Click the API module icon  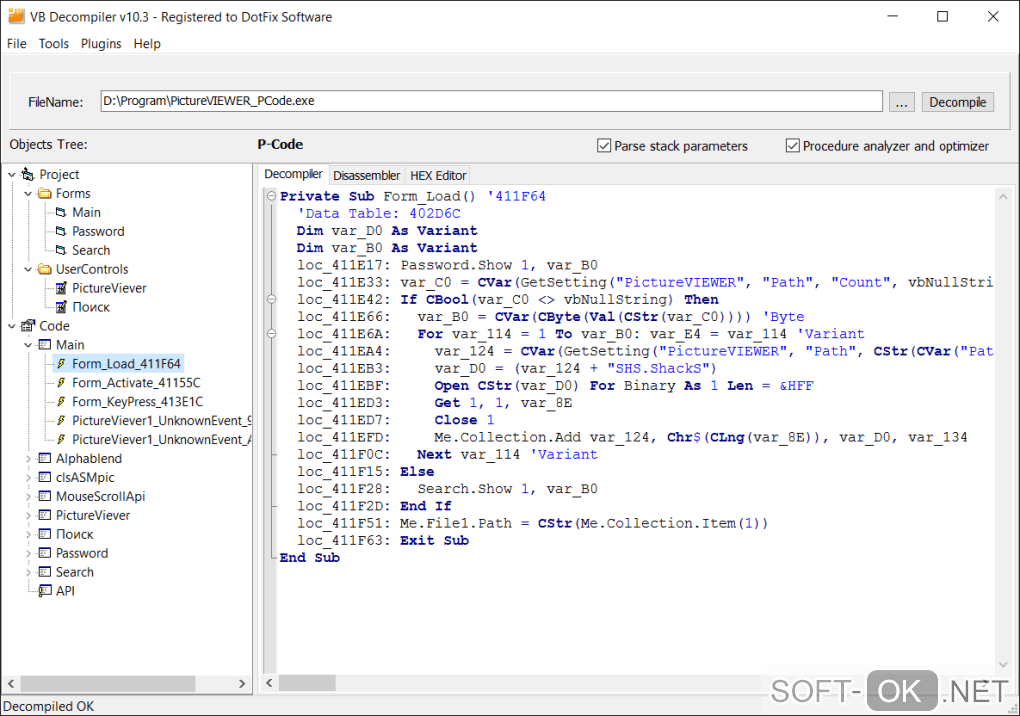[45, 591]
